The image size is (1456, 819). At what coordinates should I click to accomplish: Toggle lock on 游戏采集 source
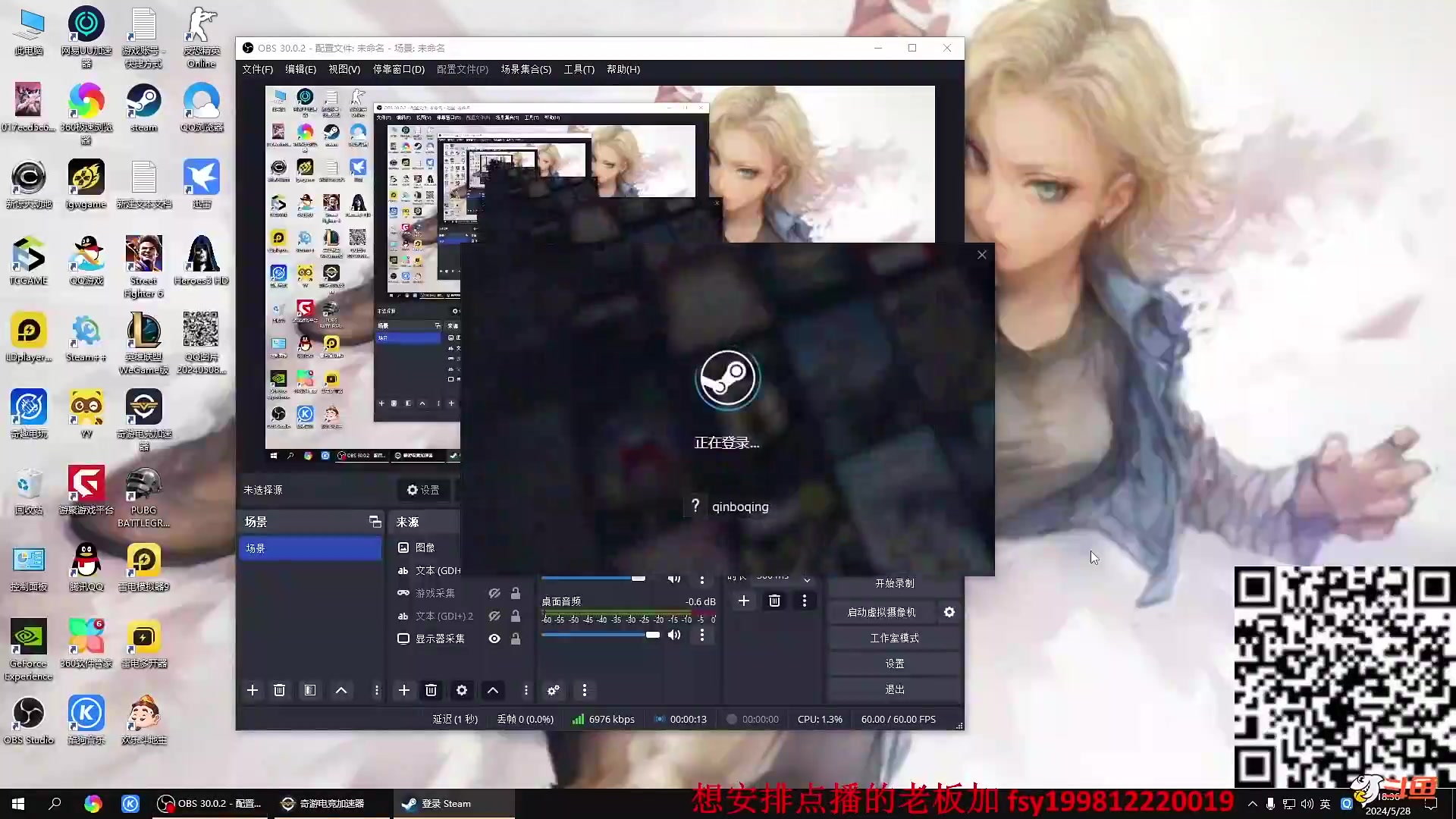pos(516,593)
